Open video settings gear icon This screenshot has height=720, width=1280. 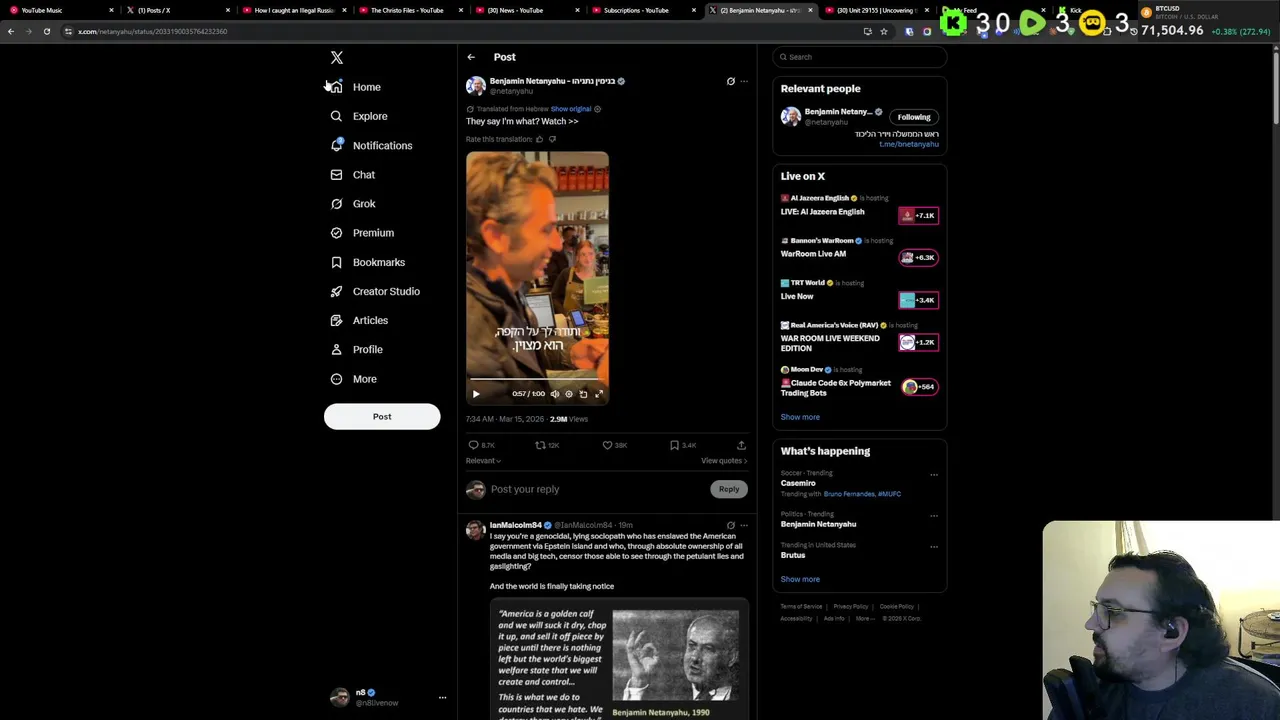(569, 394)
